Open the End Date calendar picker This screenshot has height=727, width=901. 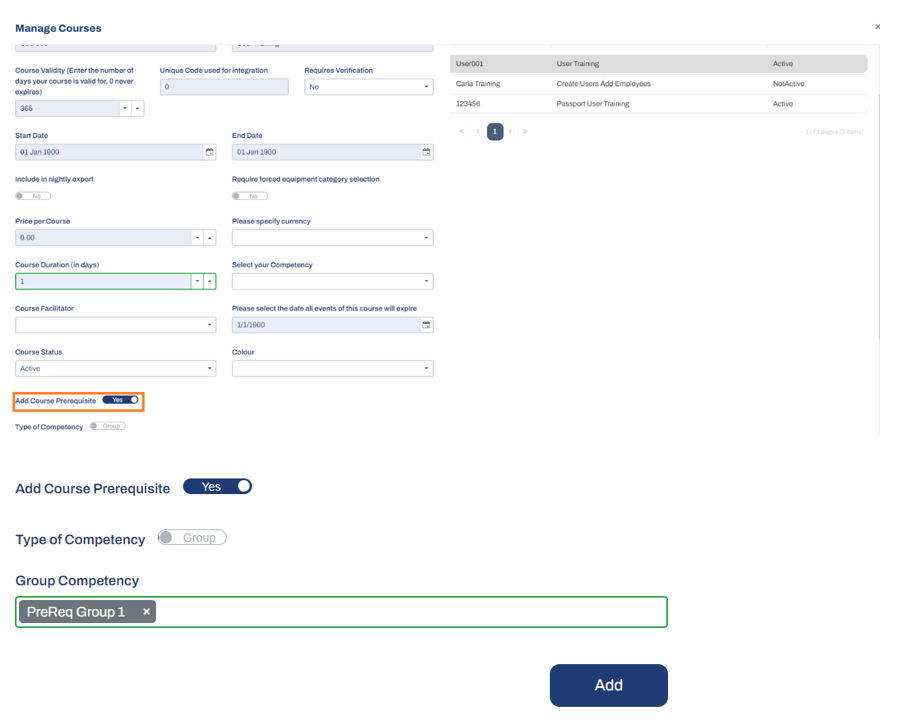point(426,152)
